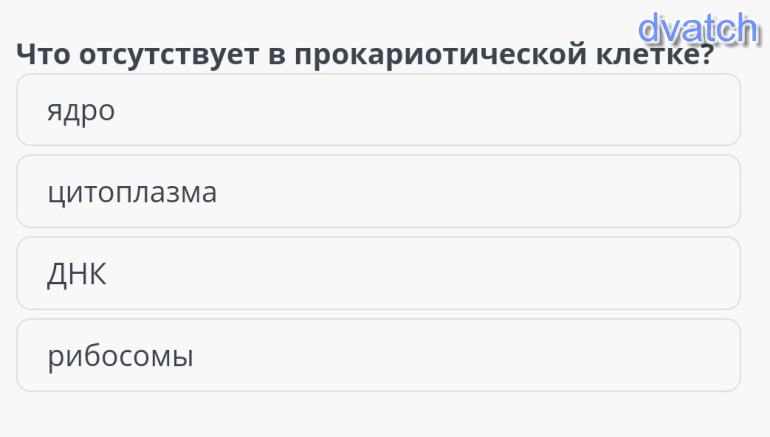The height and width of the screenshot is (437, 770).
Task: Click the second answer box in the list
Action: (378, 191)
